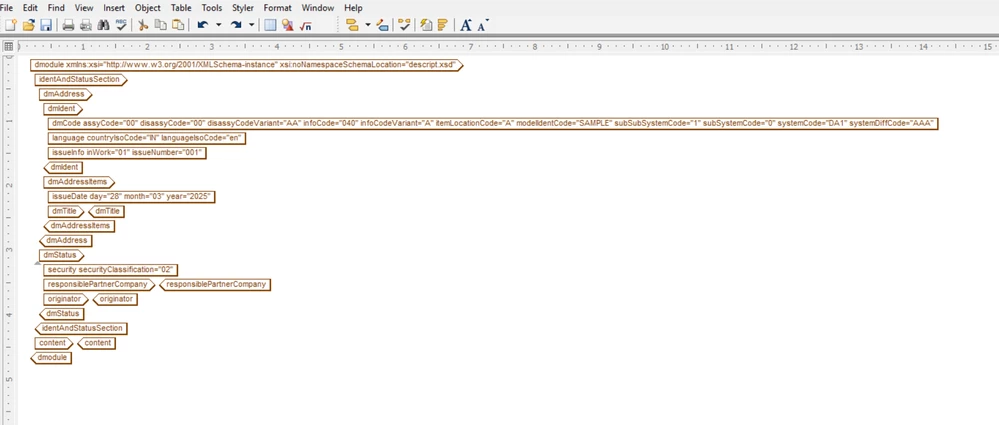Open Print Preview from the toolbar

coord(85,25)
